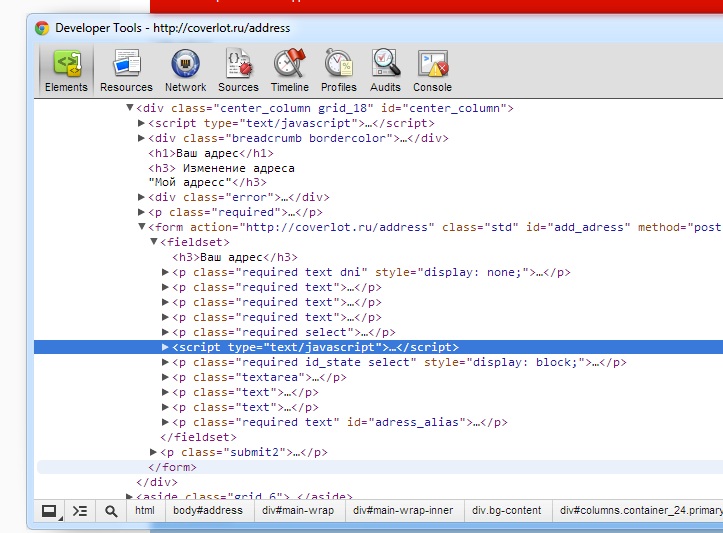
Task: Open the Profiles panel
Action: pos(338,70)
